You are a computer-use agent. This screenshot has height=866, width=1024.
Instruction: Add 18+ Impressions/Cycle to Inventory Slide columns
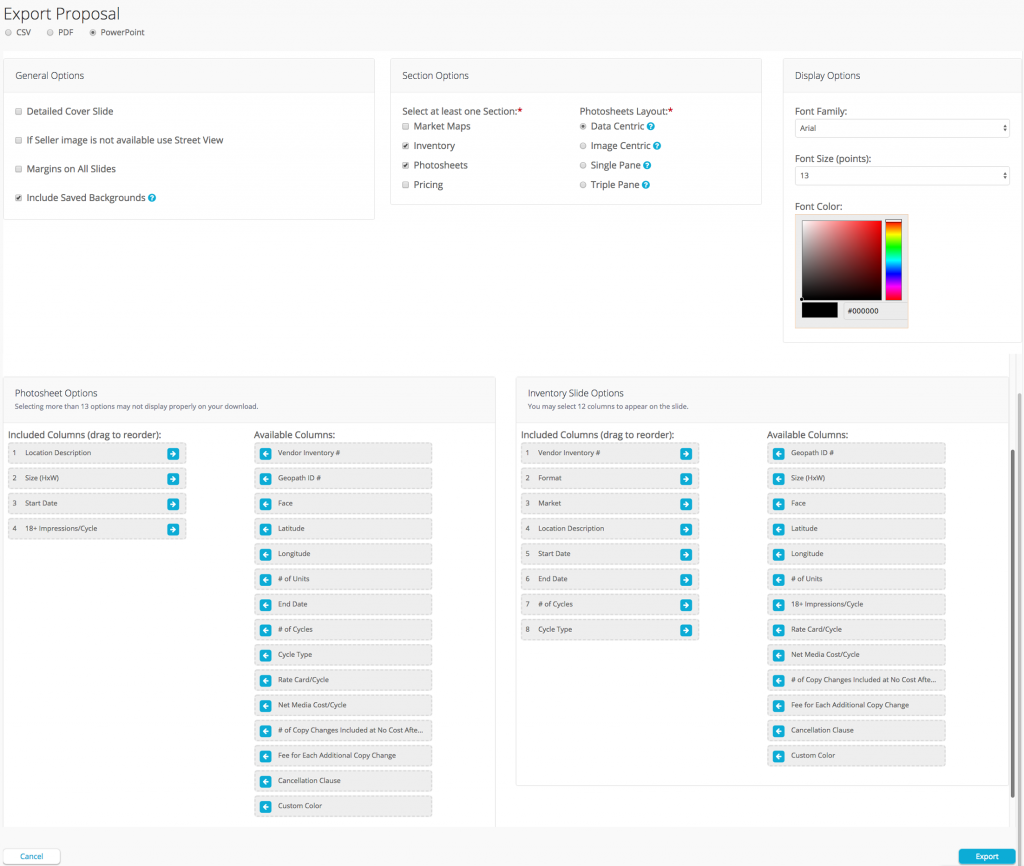coord(778,605)
